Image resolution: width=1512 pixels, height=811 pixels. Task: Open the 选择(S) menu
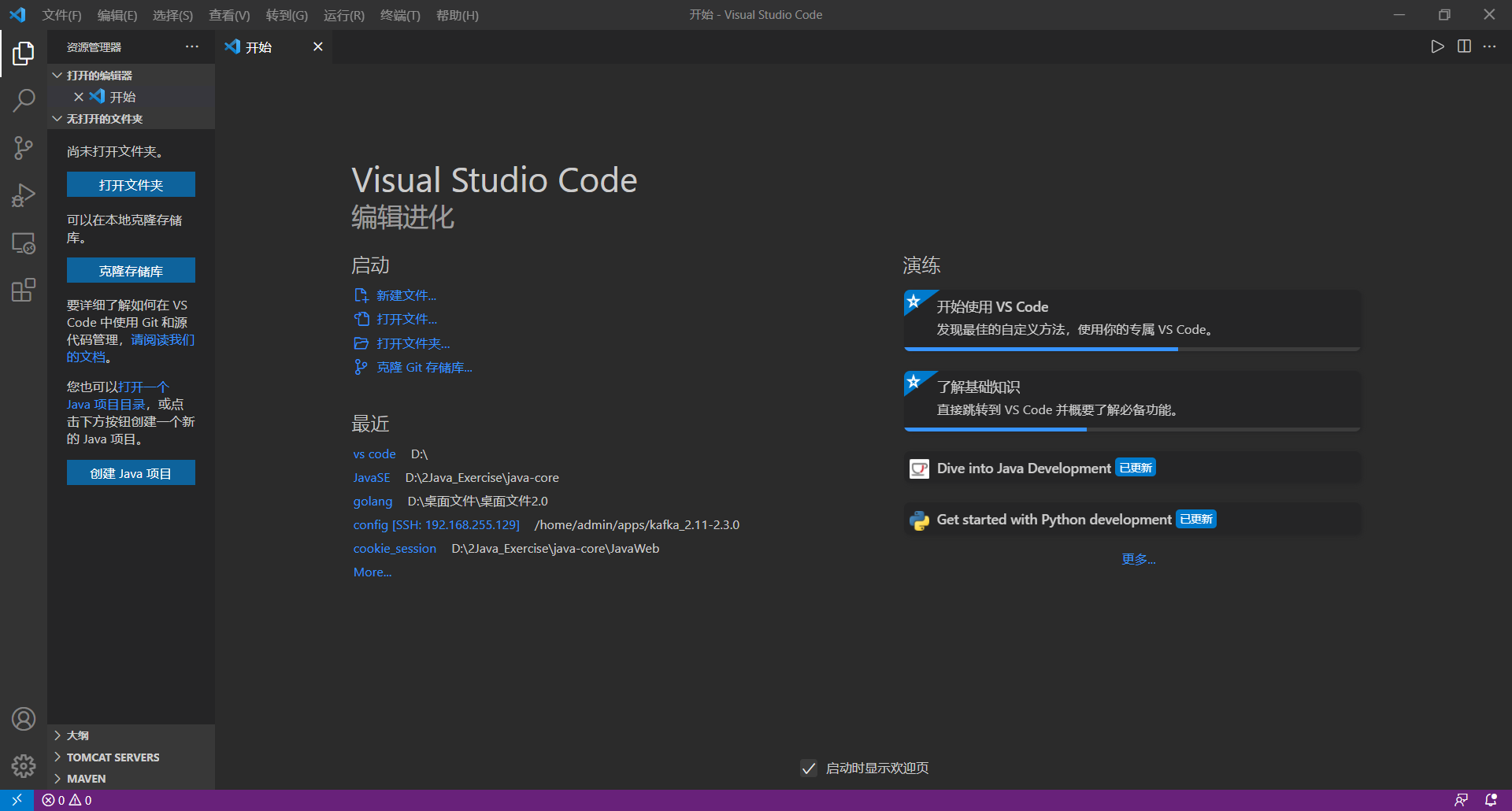[x=172, y=15]
